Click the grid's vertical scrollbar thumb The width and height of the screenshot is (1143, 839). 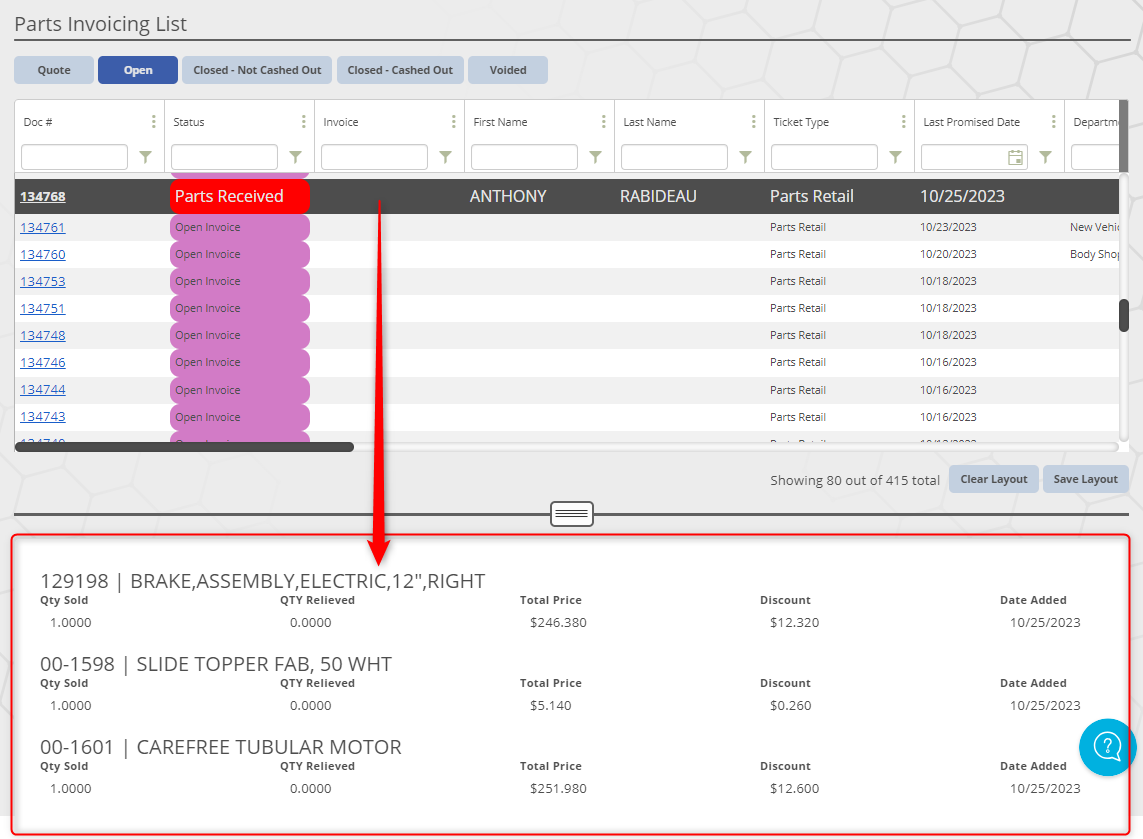point(1124,316)
